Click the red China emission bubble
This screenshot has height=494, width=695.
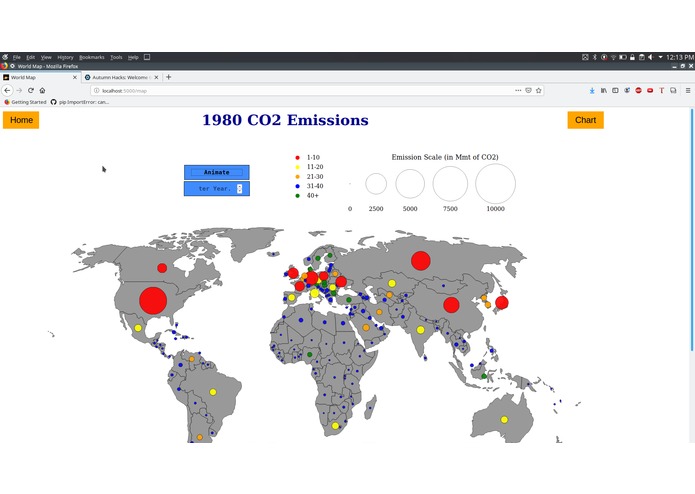click(451, 305)
